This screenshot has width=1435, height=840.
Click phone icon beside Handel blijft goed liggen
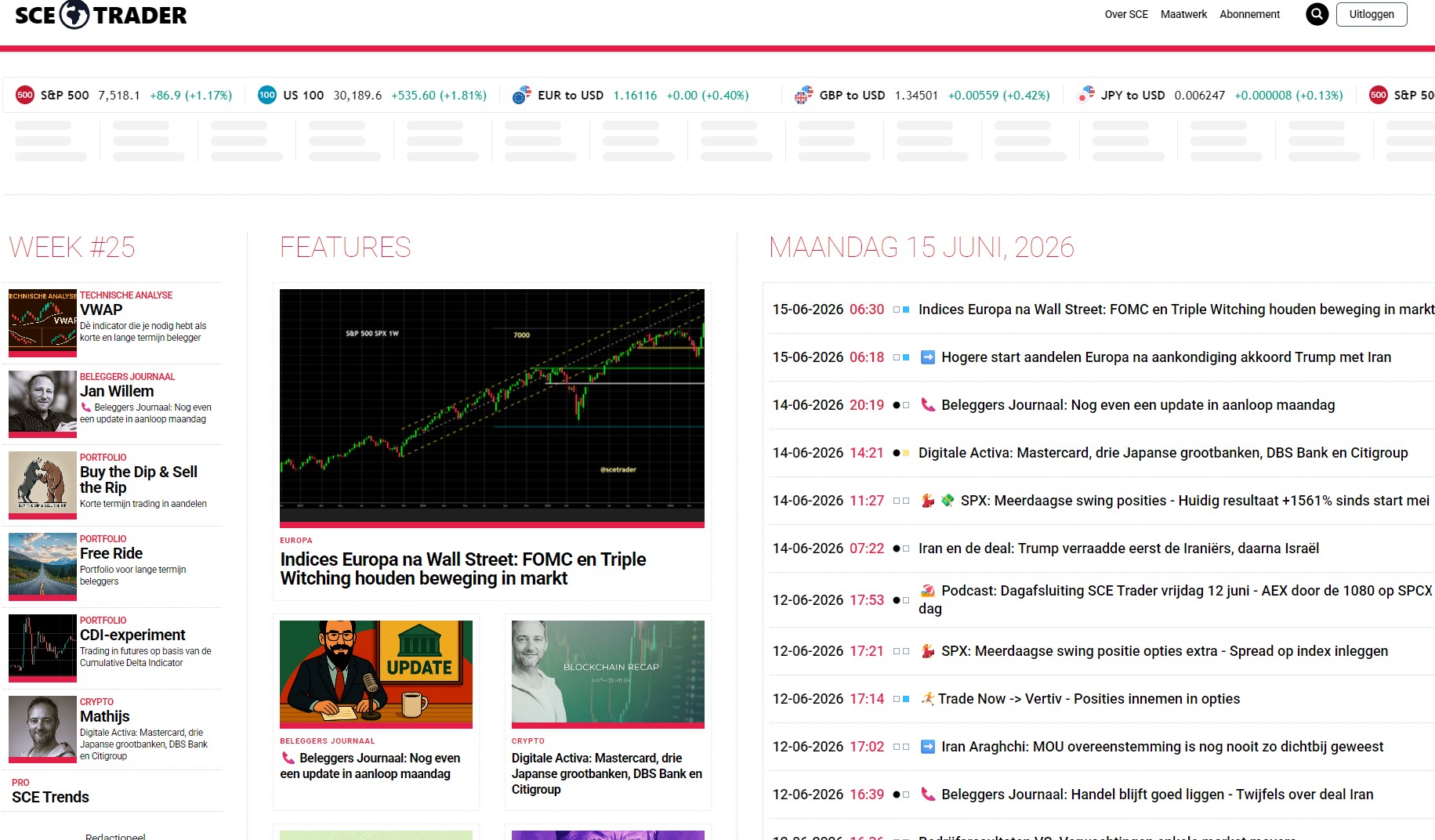tap(927, 795)
